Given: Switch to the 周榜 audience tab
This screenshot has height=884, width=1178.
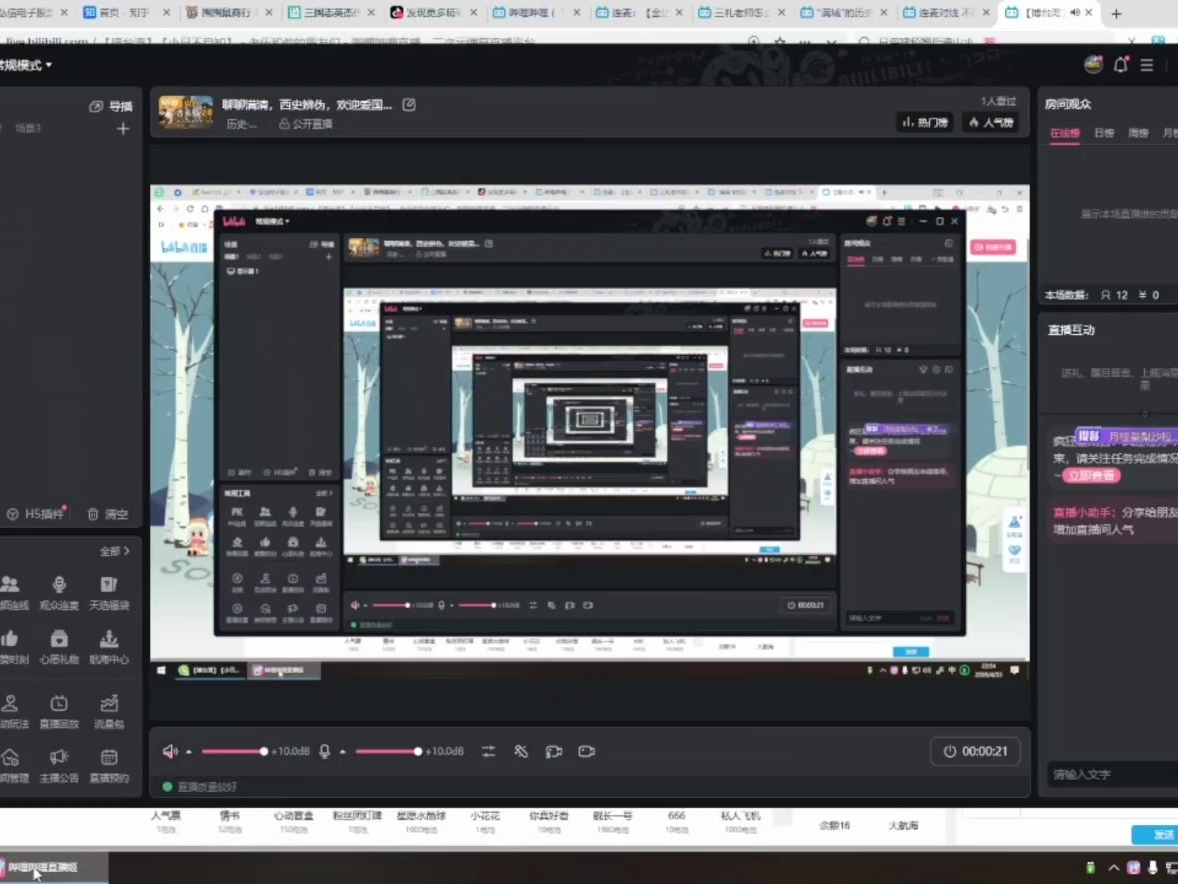Looking at the screenshot, I should pyautogui.click(x=1138, y=133).
